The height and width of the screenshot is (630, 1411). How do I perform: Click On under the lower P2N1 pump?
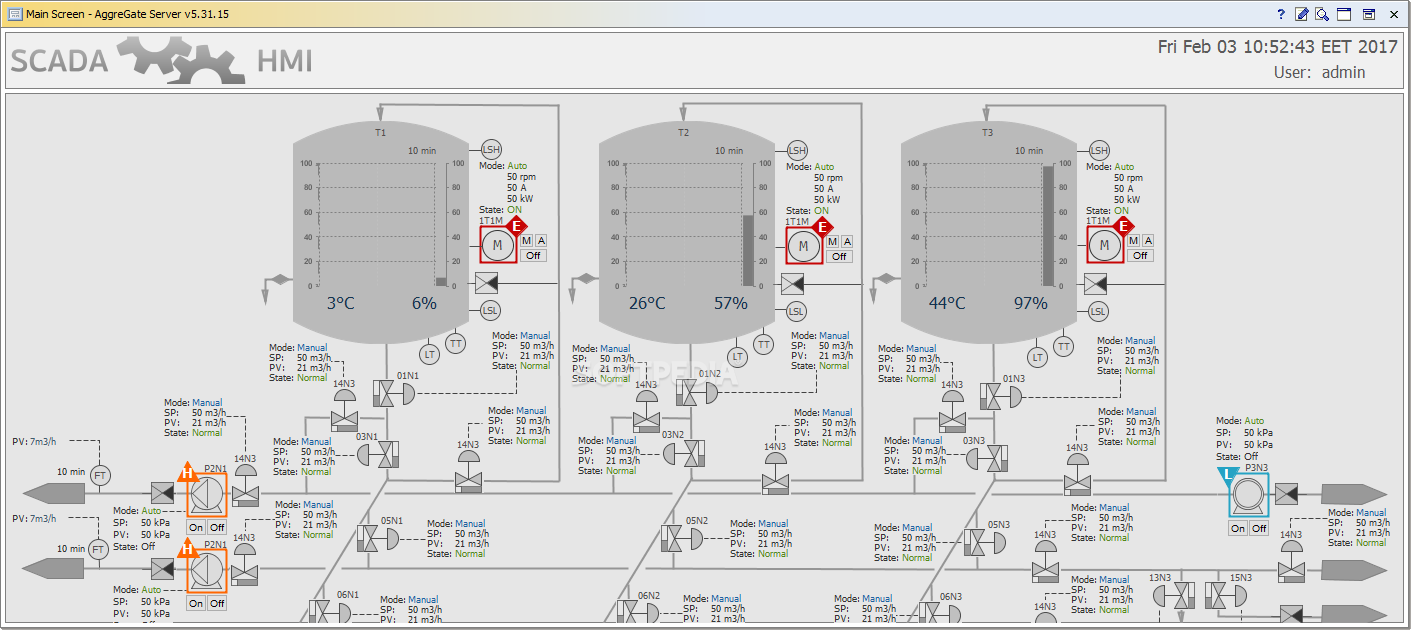[196, 603]
